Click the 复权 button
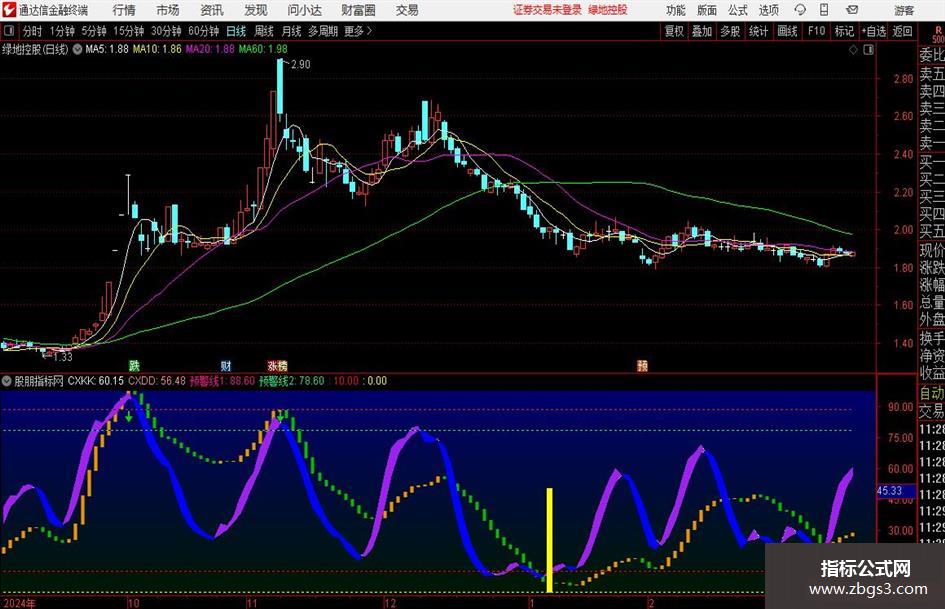Viewport: 945px width, 609px height. tap(674, 31)
